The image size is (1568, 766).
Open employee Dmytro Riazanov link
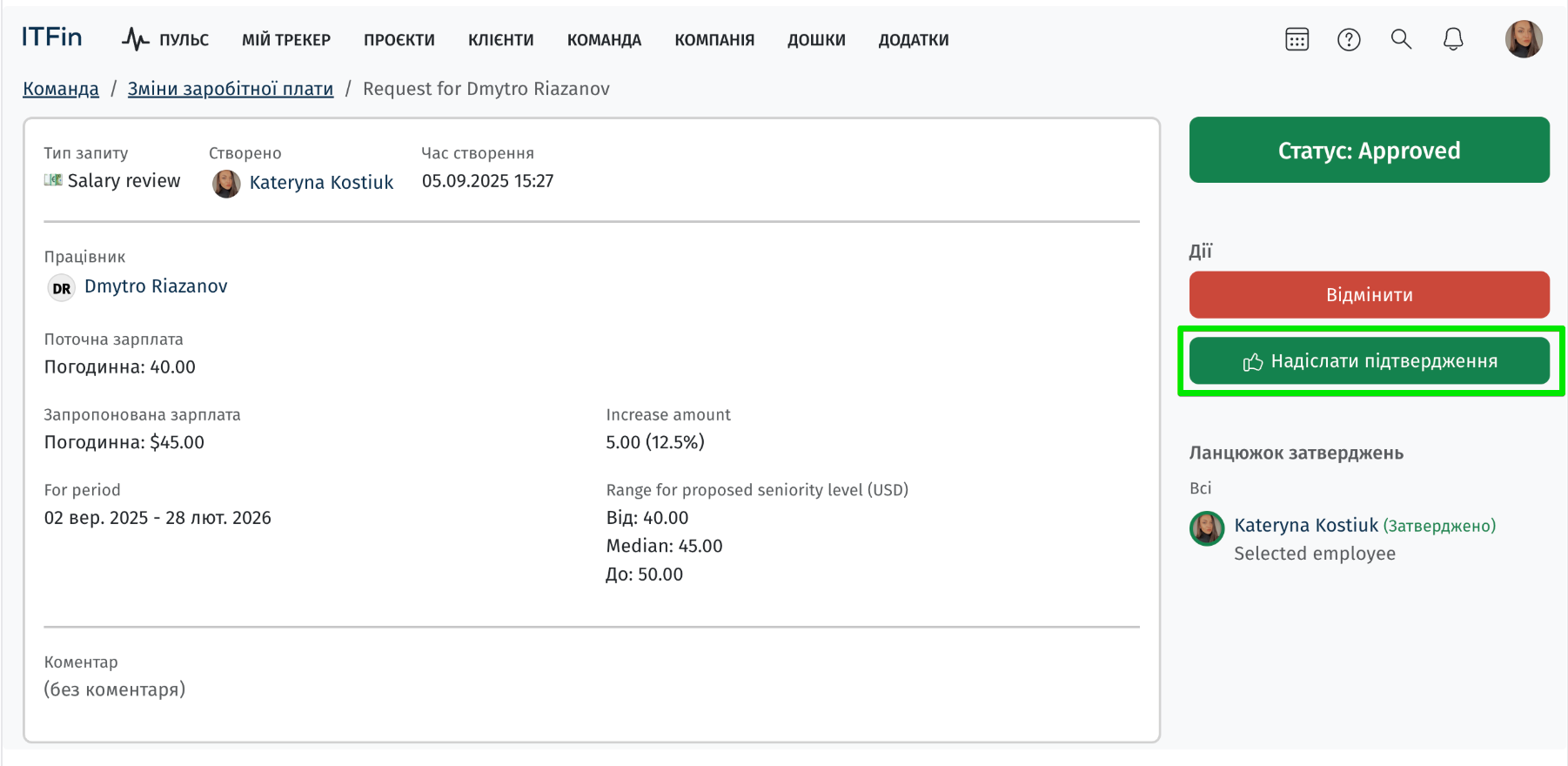click(156, 286)
